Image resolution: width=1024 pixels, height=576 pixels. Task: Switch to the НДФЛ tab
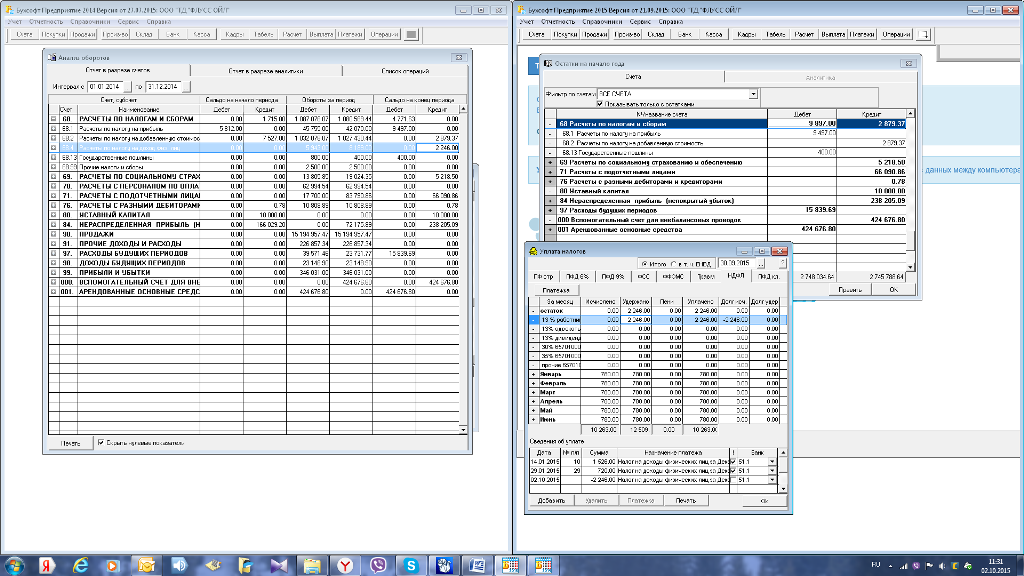(x=735, y=276)
